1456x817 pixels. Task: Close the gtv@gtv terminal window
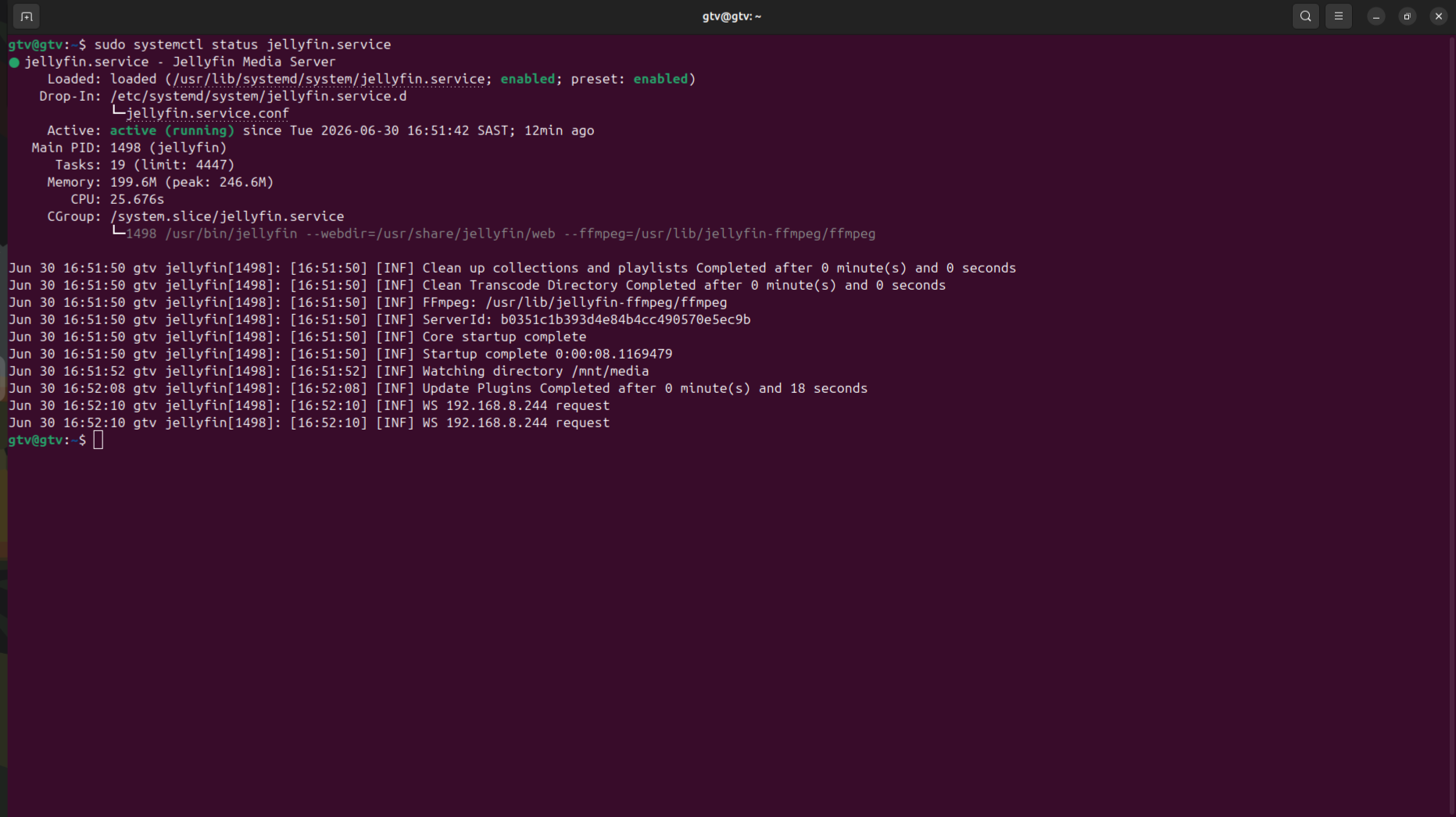tap(1438, 16)
